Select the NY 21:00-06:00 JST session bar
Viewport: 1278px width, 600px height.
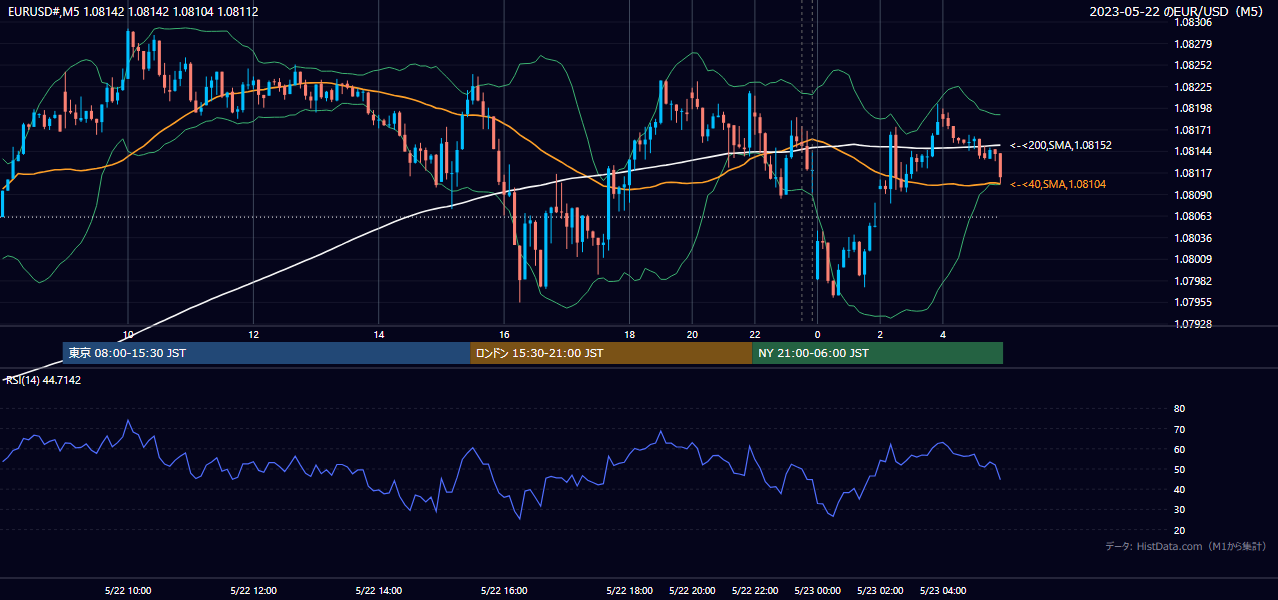tap(877, 353)
